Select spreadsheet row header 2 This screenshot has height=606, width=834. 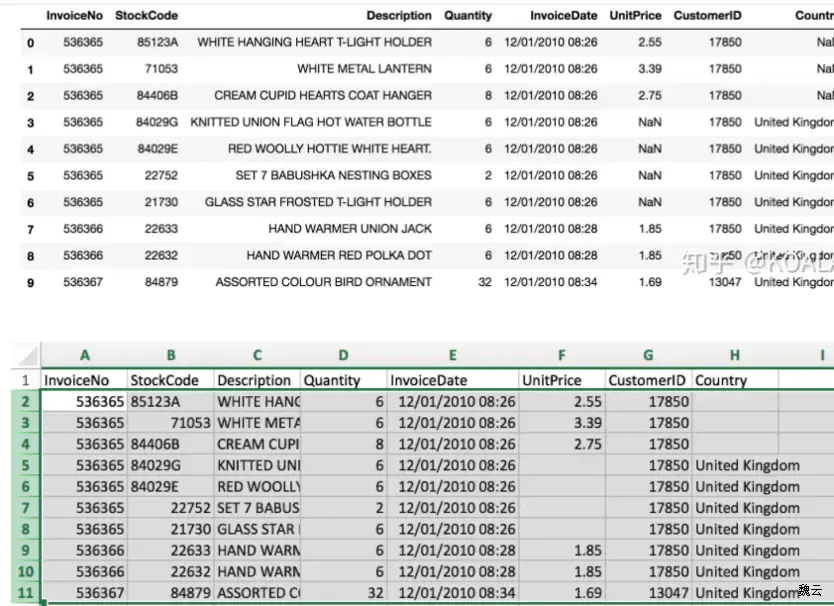point(26,401)
